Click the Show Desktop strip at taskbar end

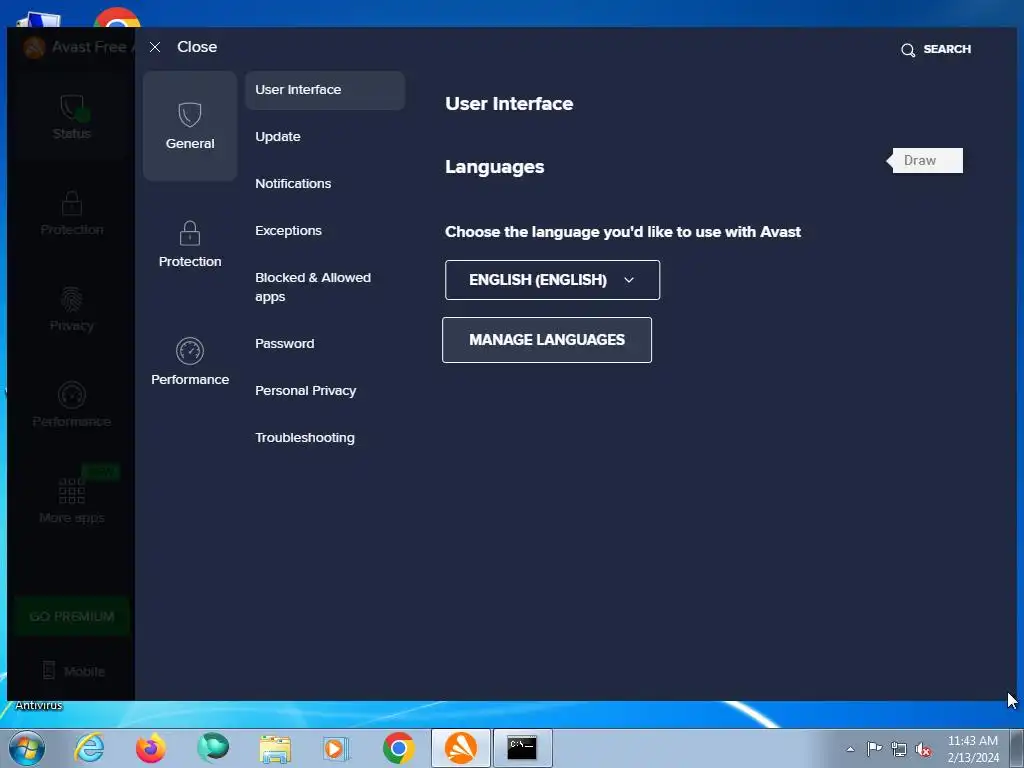1017,748
